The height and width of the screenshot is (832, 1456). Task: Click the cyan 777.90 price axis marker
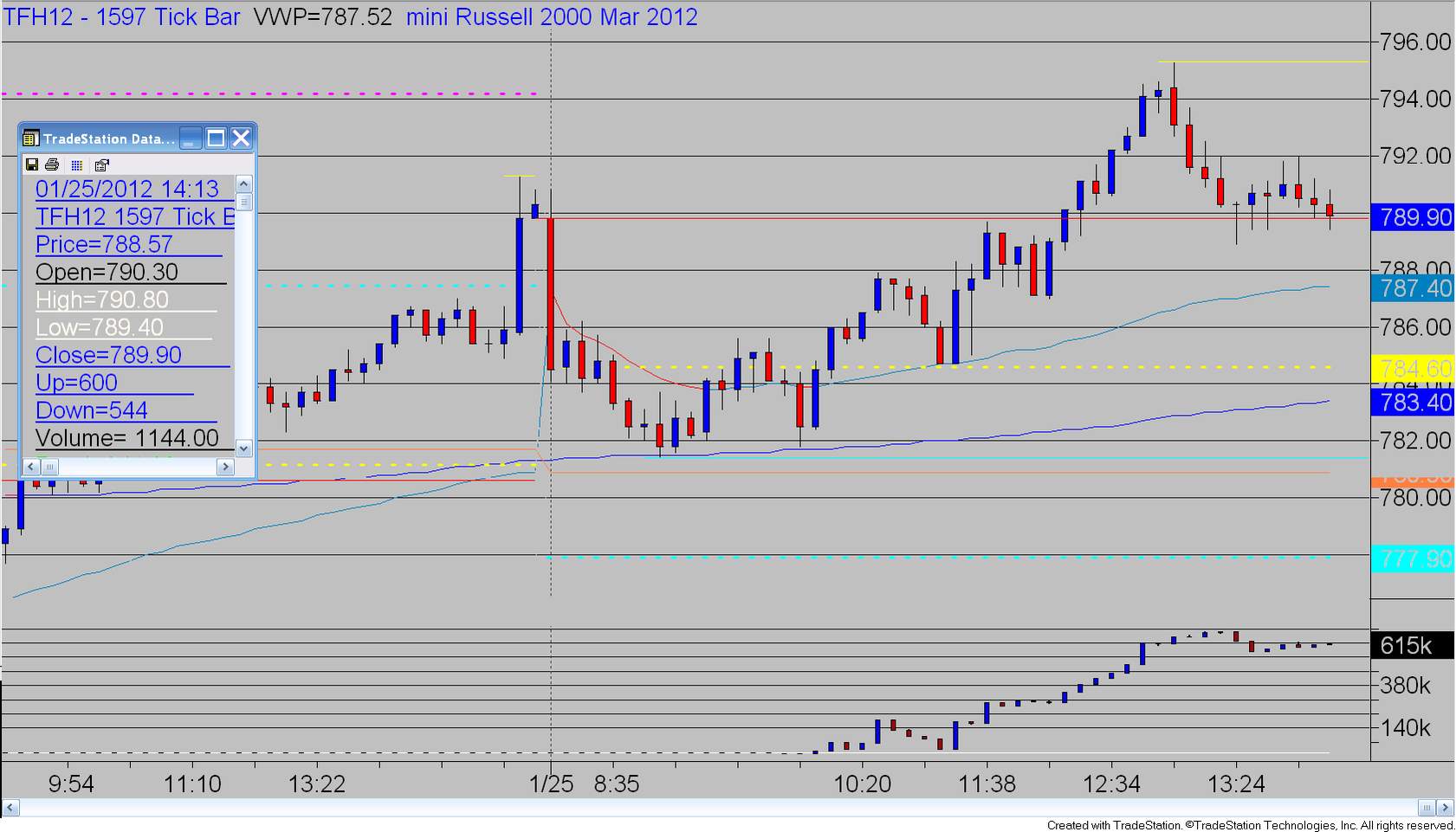point(1414,558)
